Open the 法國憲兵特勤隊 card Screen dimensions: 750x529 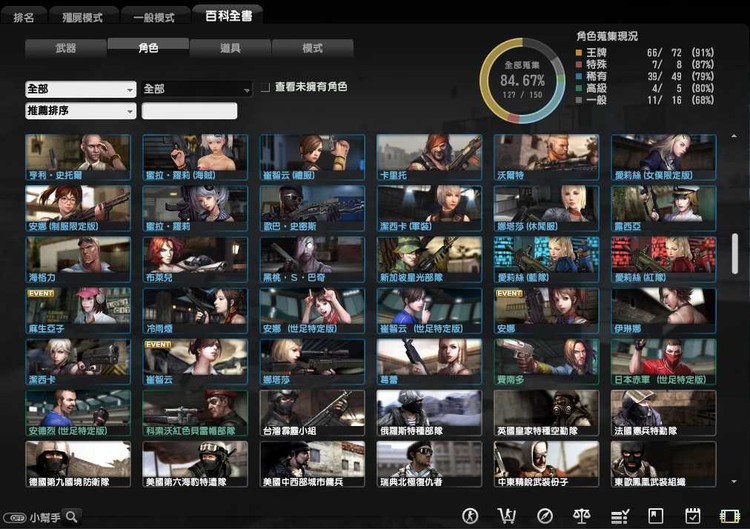click(663, 413)
